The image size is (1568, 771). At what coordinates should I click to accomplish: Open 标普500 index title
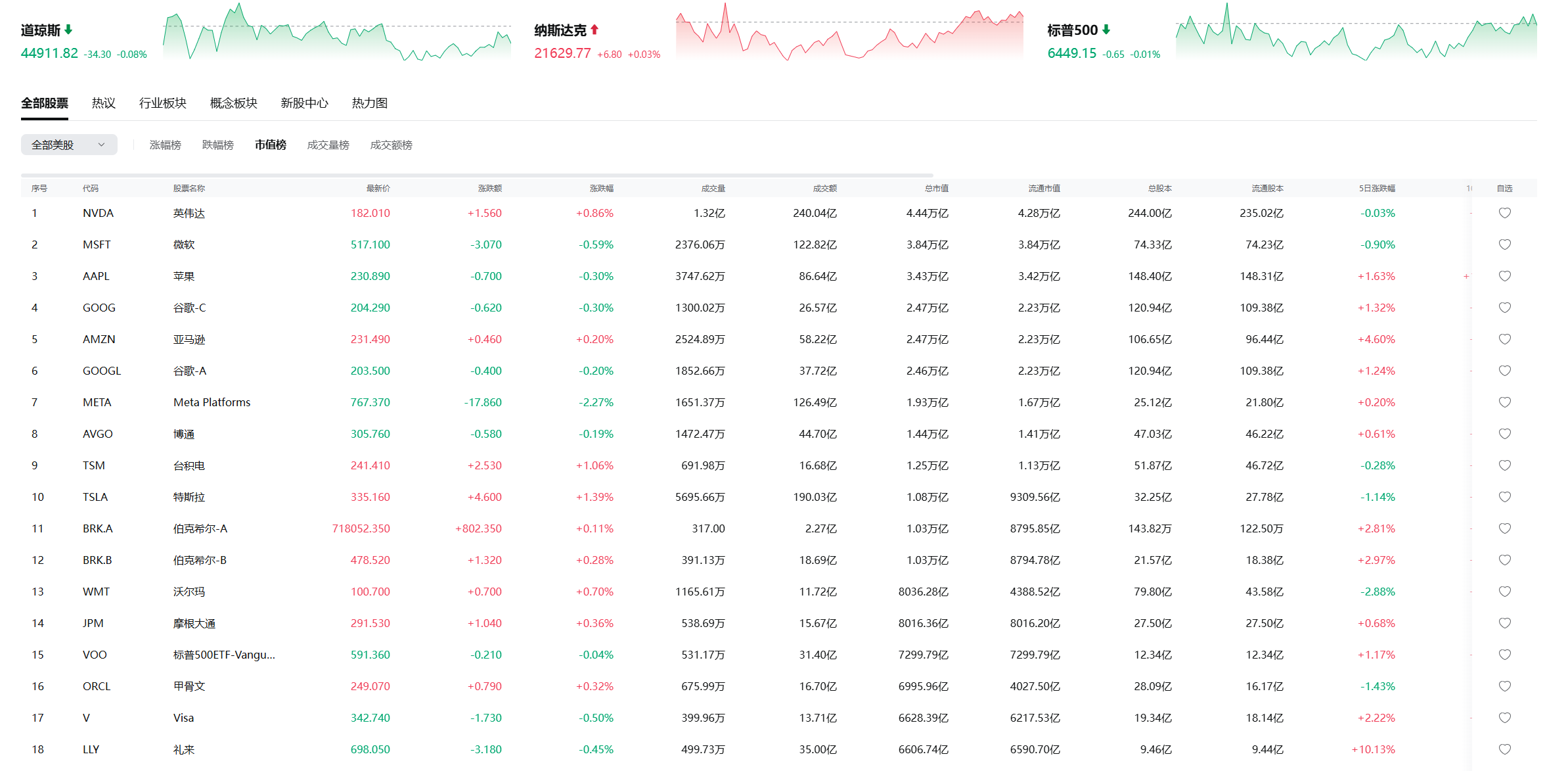1073,30
